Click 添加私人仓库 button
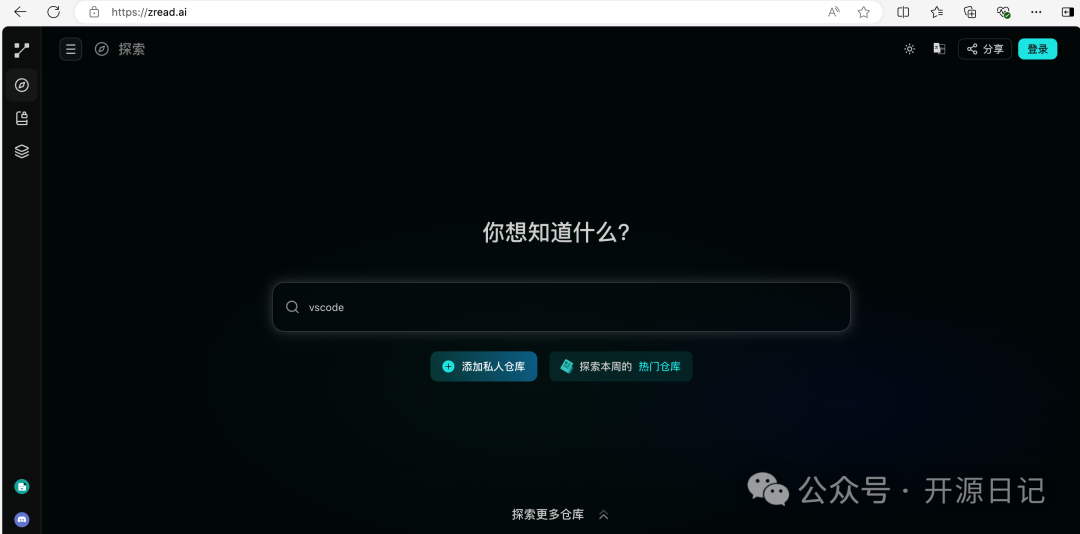 pos(484,367)
